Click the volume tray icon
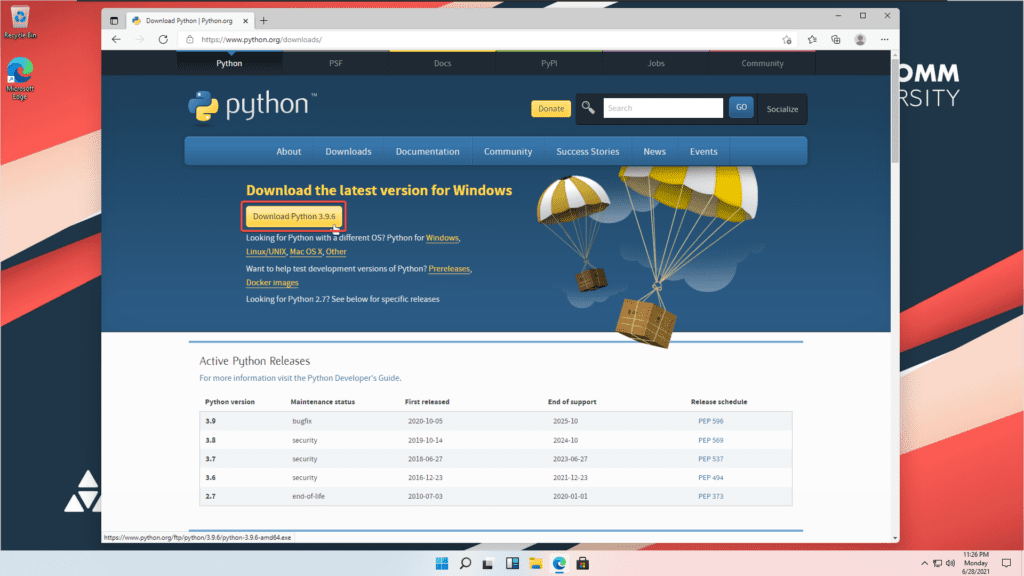Image resolution: width=1024 pixels, height=576 pixels. (x=951, y=564)
